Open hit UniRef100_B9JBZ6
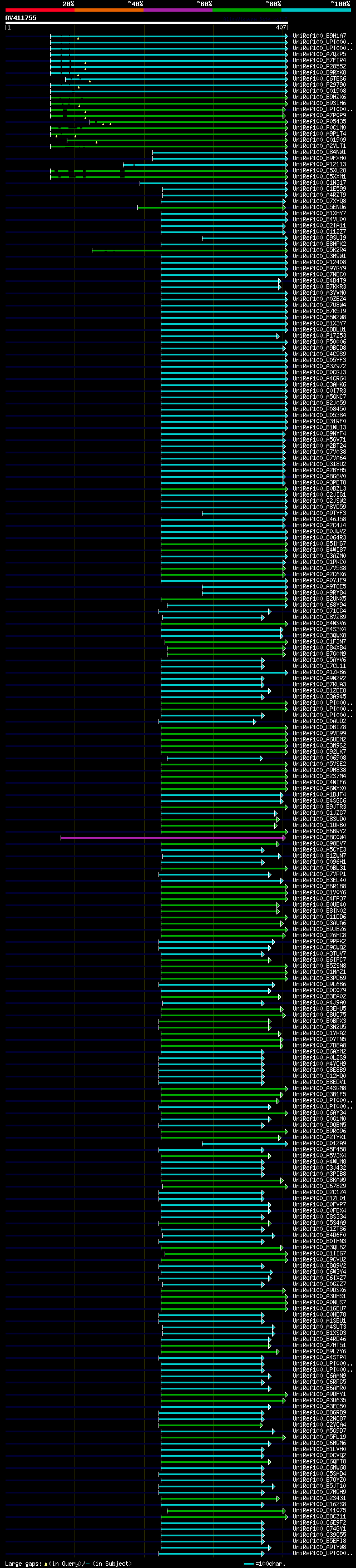This screenshot has height=1568, width=356. pos(319,929)
